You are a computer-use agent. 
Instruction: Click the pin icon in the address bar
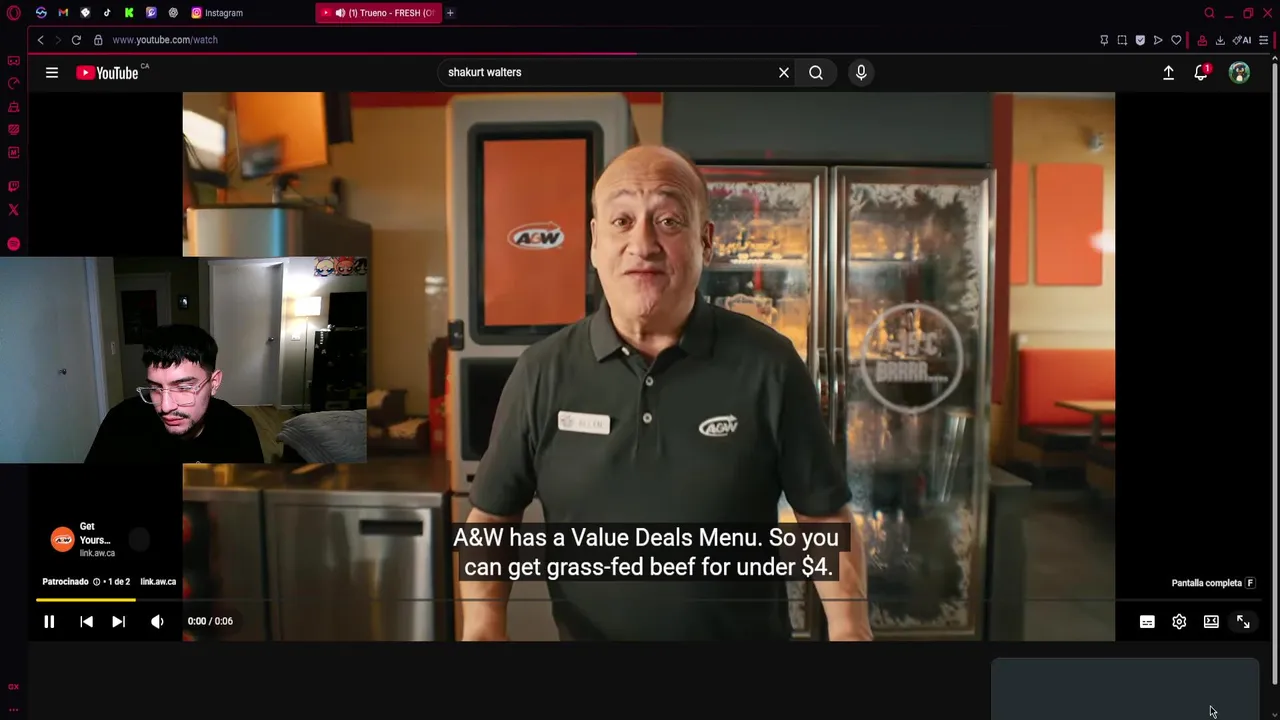1104,40
